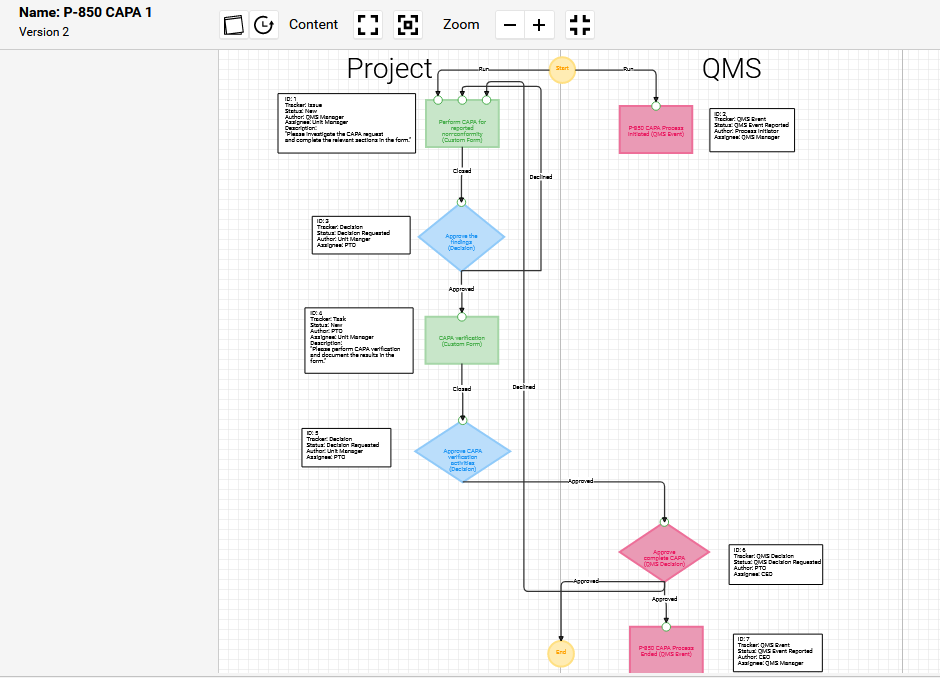Zoom in with the plus button
Image resolution: width=940 pixels, height=678 pixels.
(539, 25)
